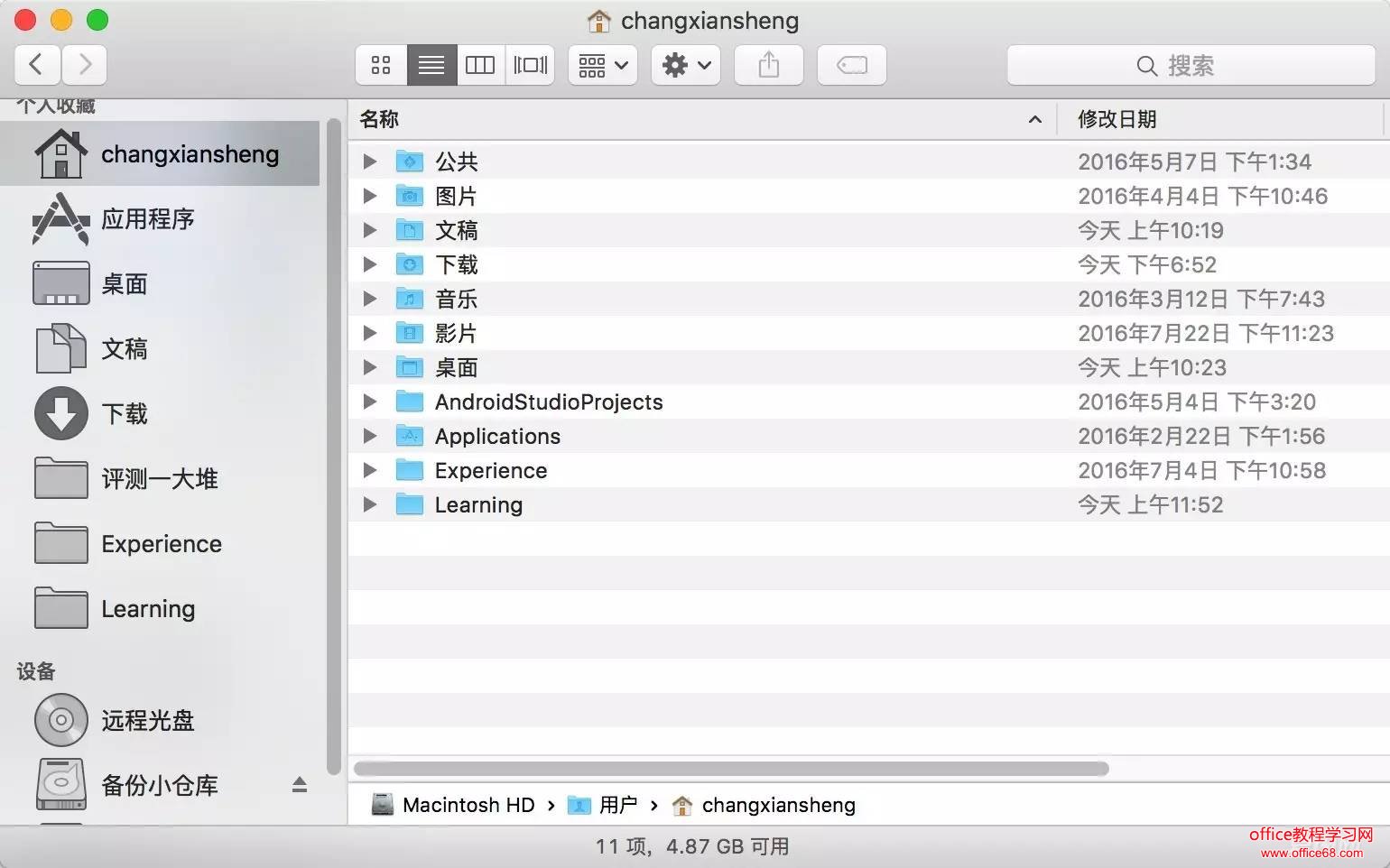This screenshot has width=1390, height=868.
Task: Select the 公共 folder icon
Action: click(410, 162)
